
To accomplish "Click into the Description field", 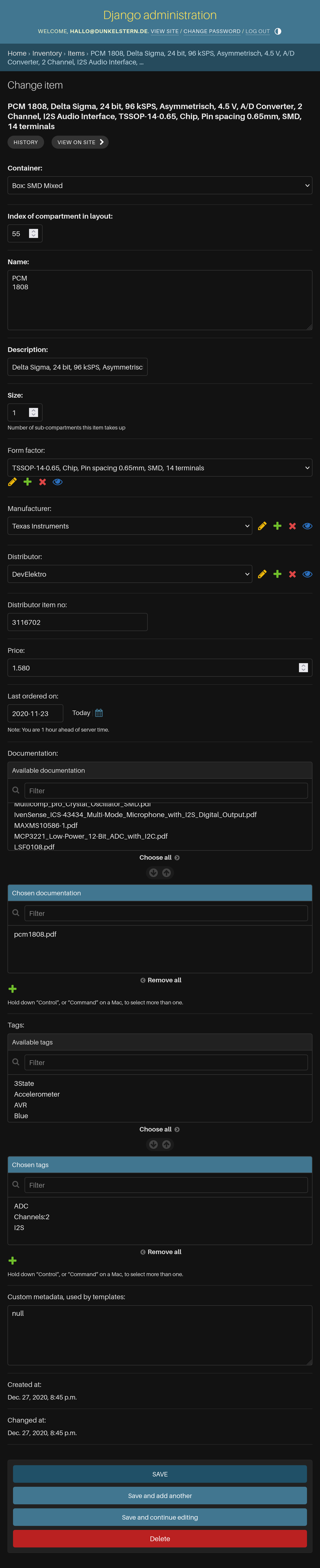I will click(77, 367).
